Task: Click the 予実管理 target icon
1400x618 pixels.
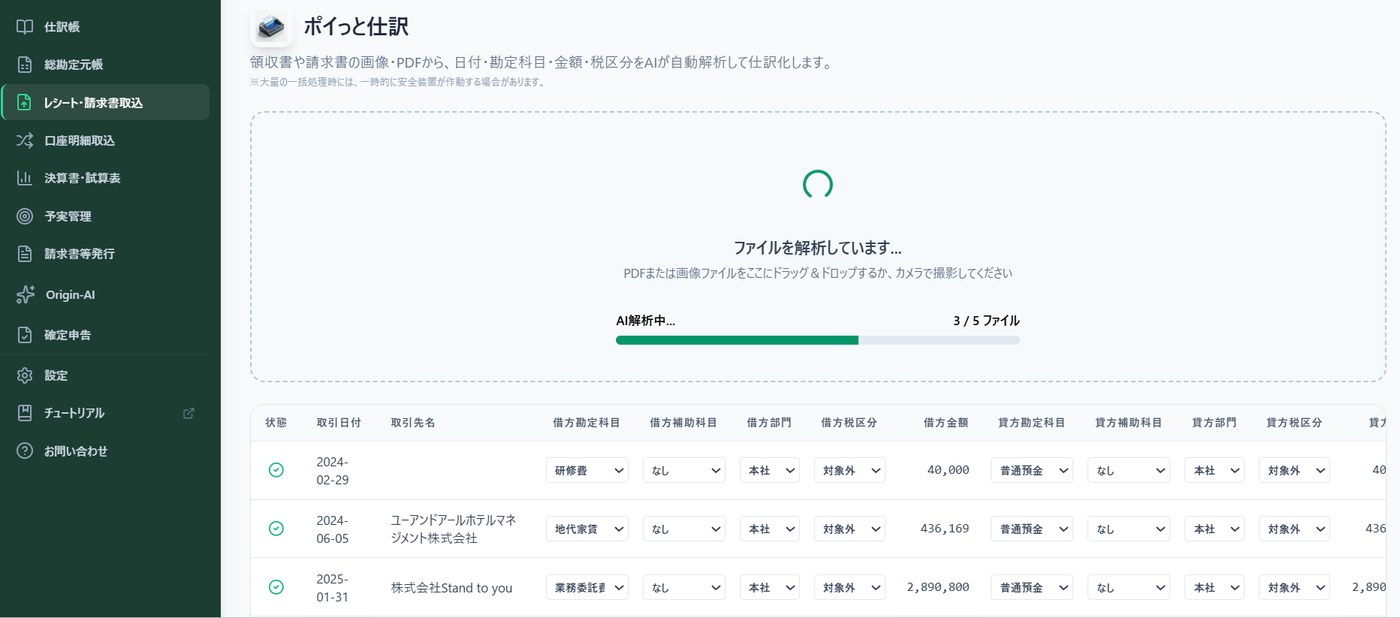Action: [25, 216]
